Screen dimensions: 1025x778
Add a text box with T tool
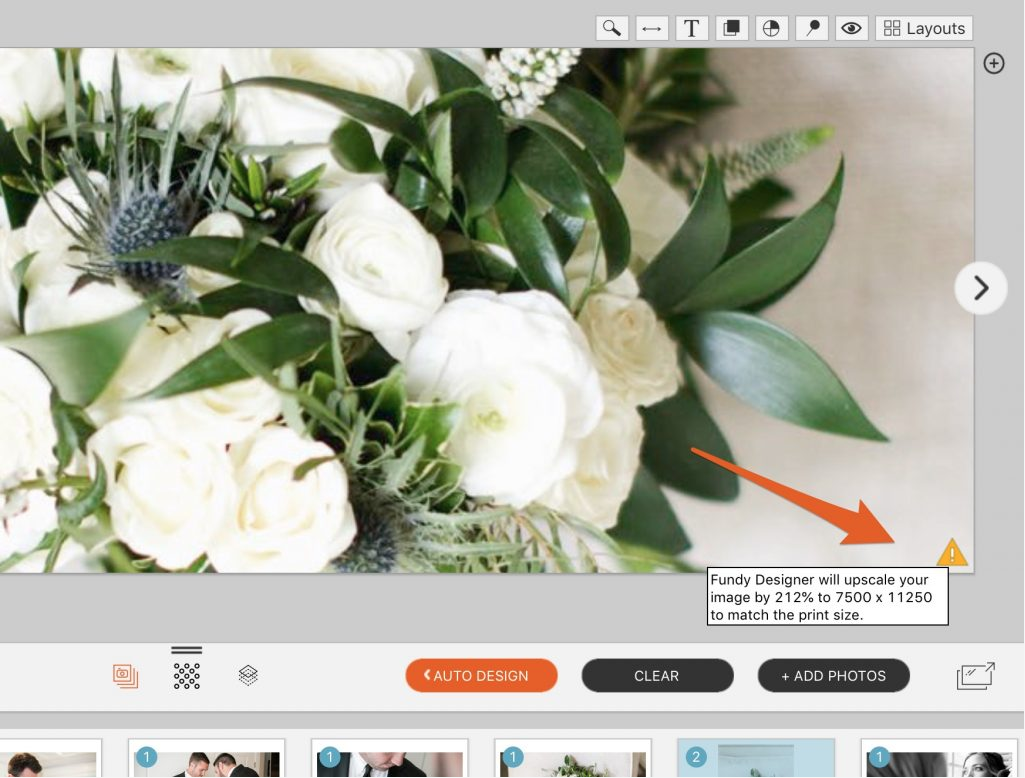tap(692, 28)
